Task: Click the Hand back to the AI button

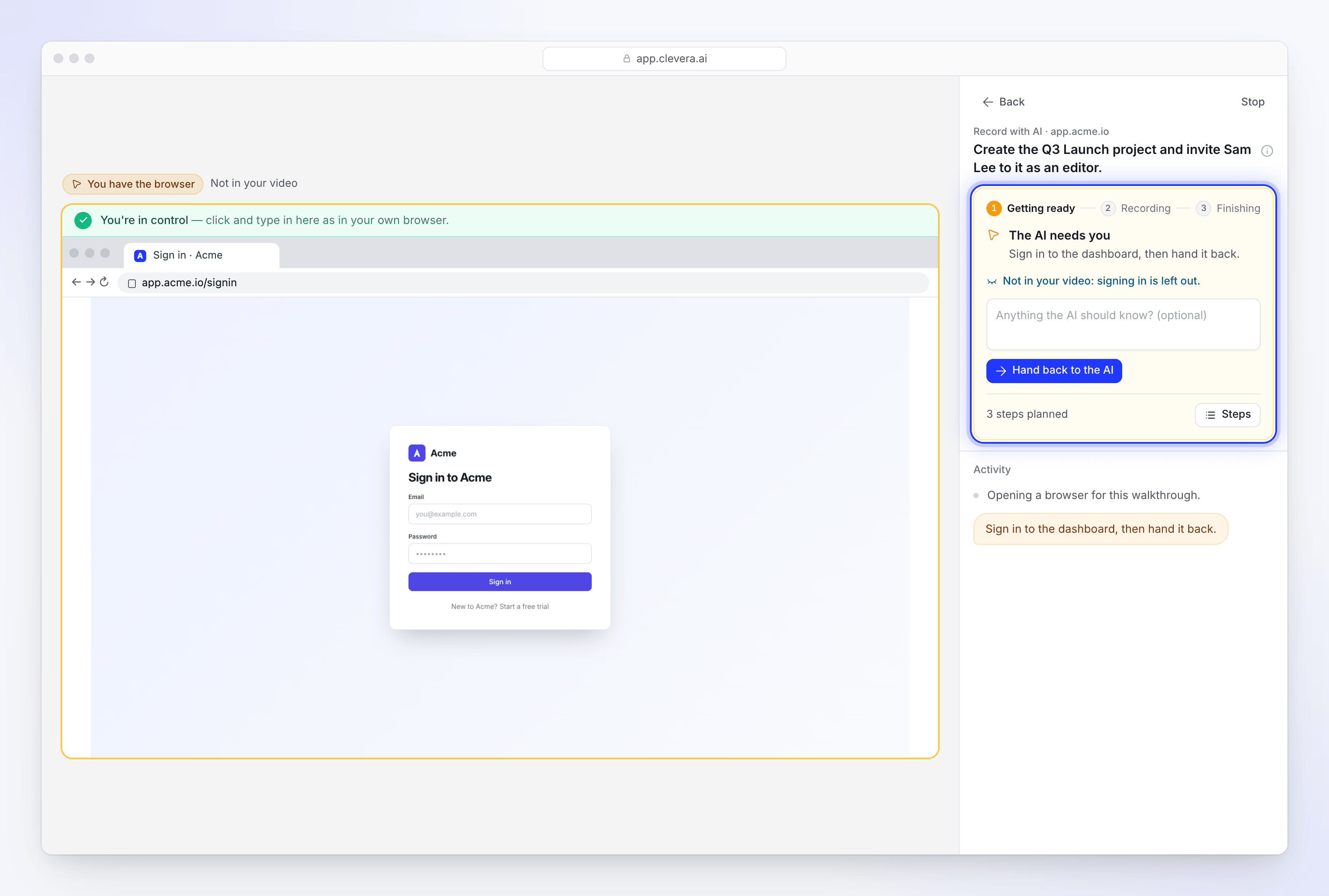Action: (x=1054, y=370)
